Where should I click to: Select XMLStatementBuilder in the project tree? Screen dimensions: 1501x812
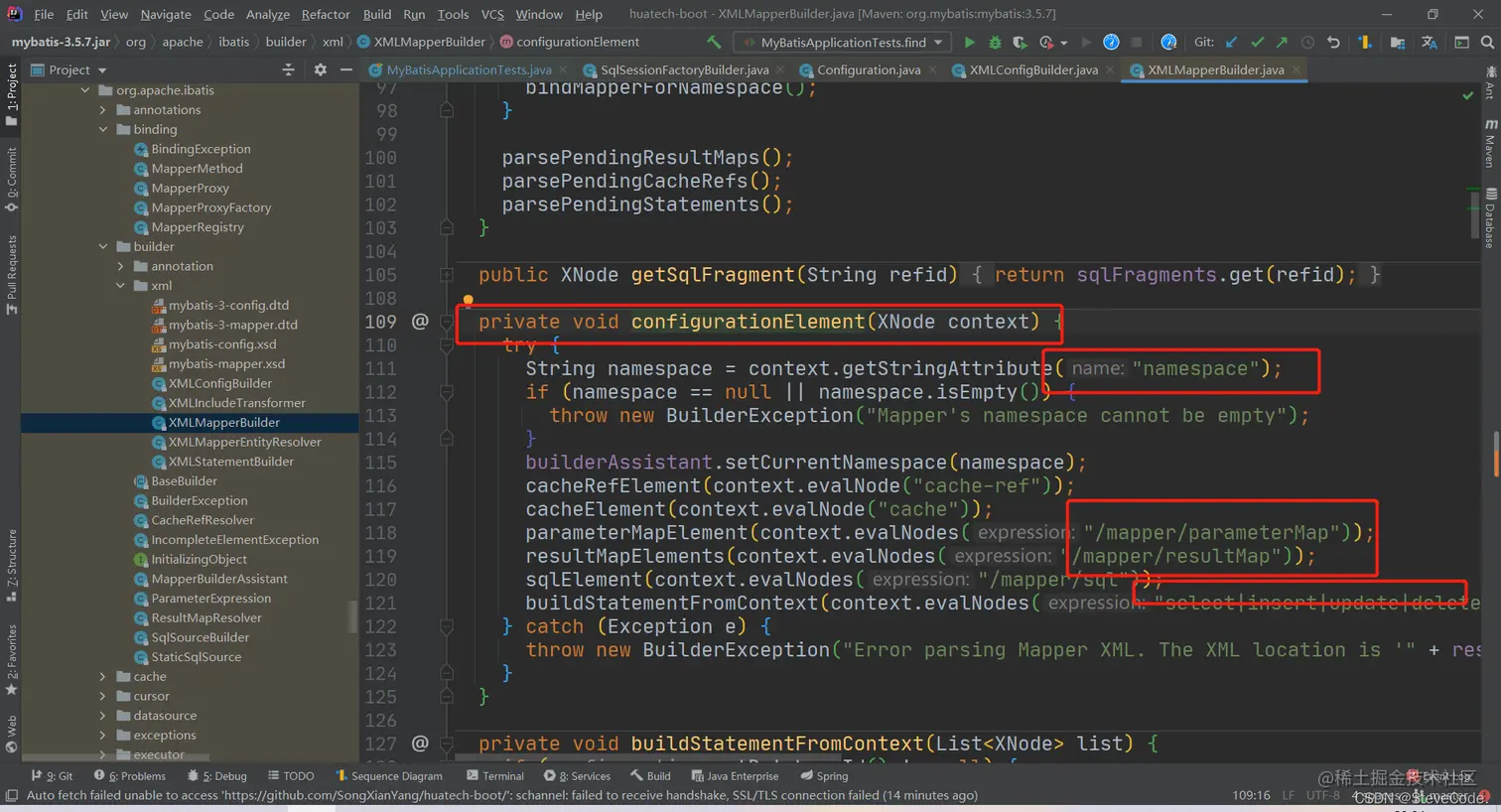(230, 462)
